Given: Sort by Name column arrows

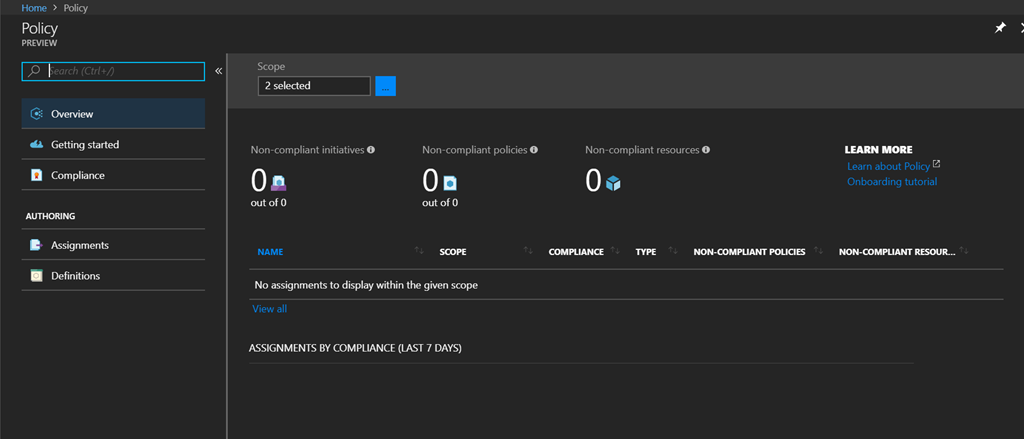Looking at the screenshot, I should [x=419, y=251].
